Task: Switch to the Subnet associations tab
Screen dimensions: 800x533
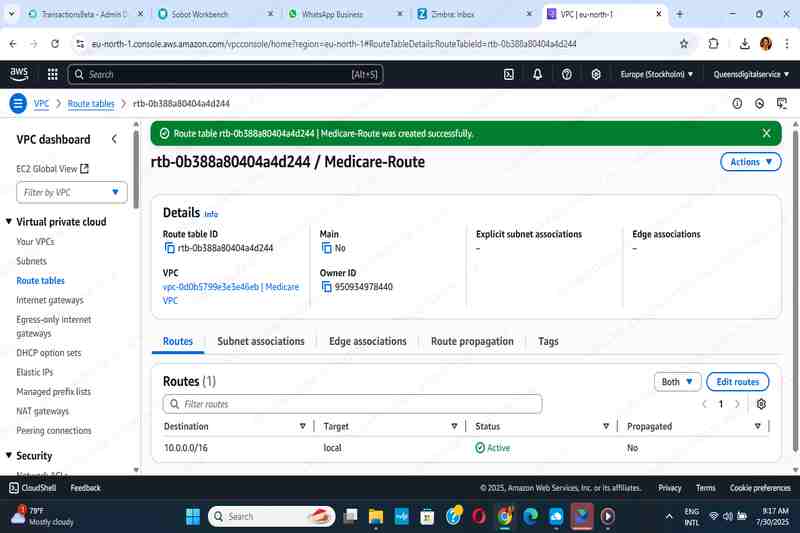Action: click(x=261, y=341)
